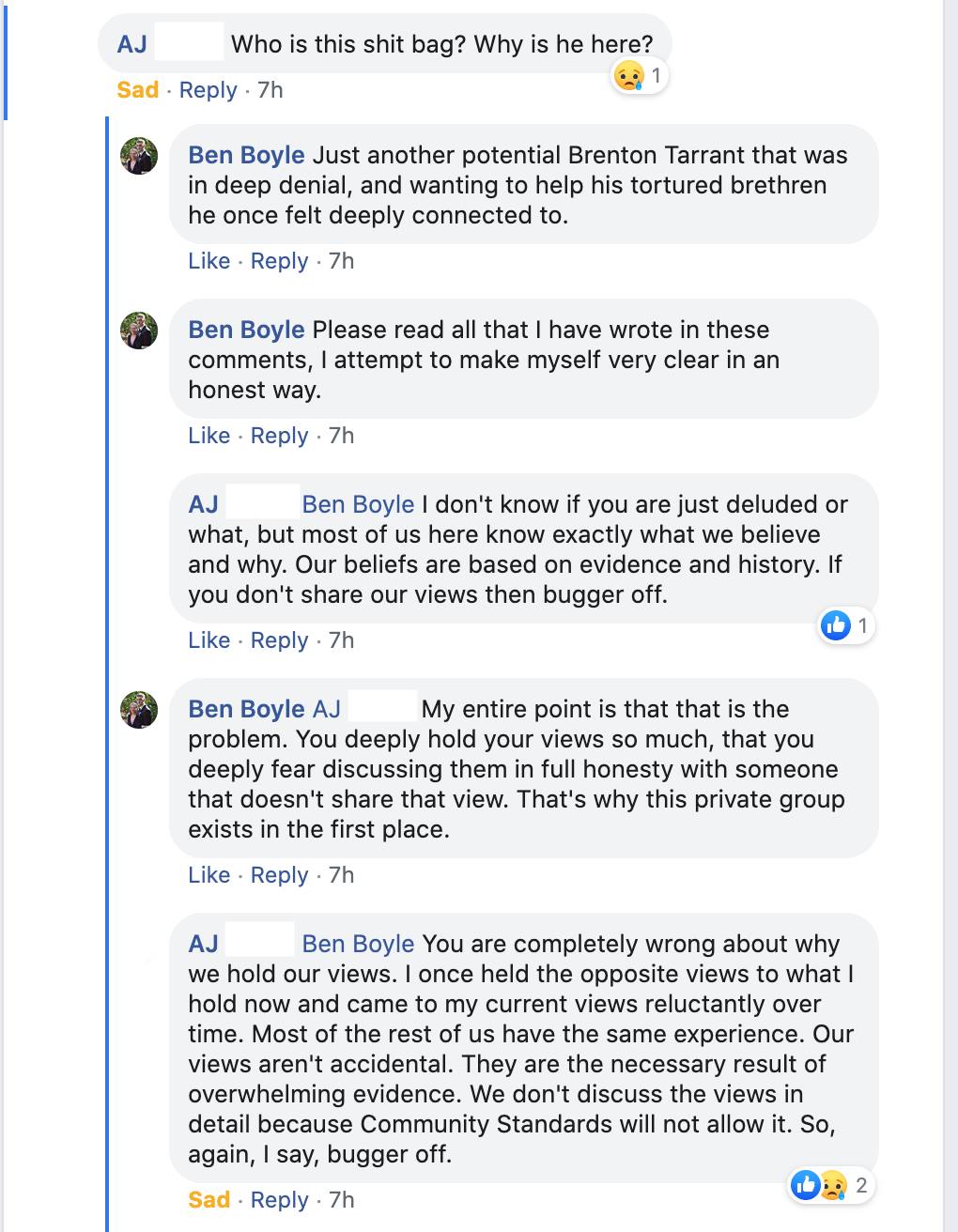958x1232 pixels.
Task: Open Ben Boyle's profile name in Brenton Tarrant comment
Action: click(246, 156)
